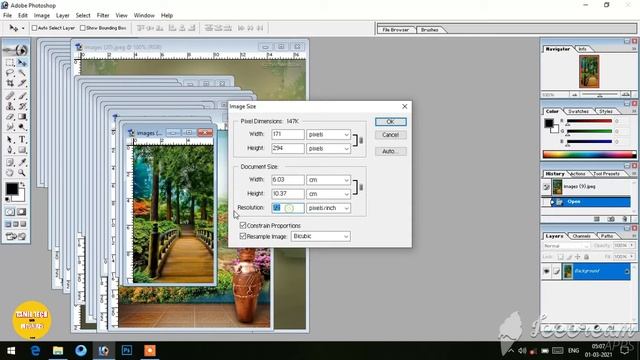
Task: Select the Dodge tool
Action: click(x=22, y=127)
